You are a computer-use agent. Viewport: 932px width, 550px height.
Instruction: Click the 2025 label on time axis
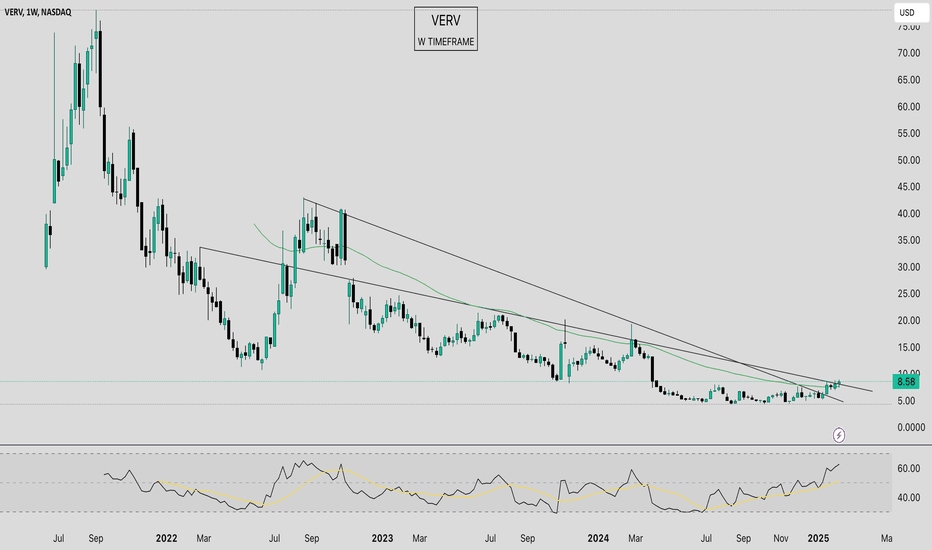click(x=818, y=538)
